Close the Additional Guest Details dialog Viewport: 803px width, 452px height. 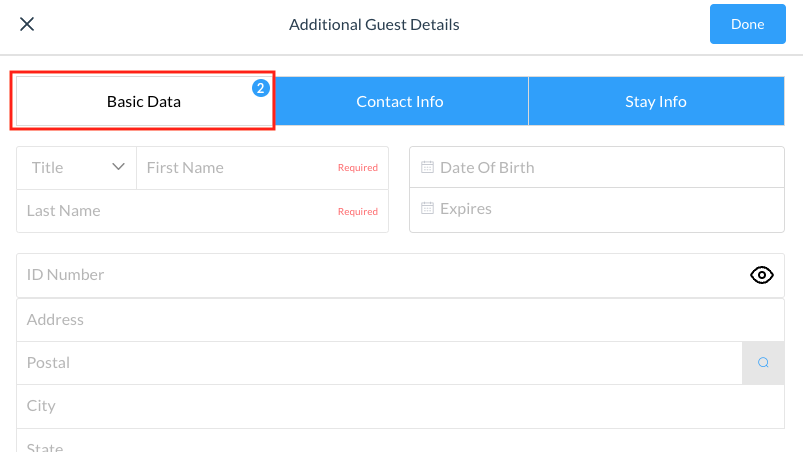27,24
